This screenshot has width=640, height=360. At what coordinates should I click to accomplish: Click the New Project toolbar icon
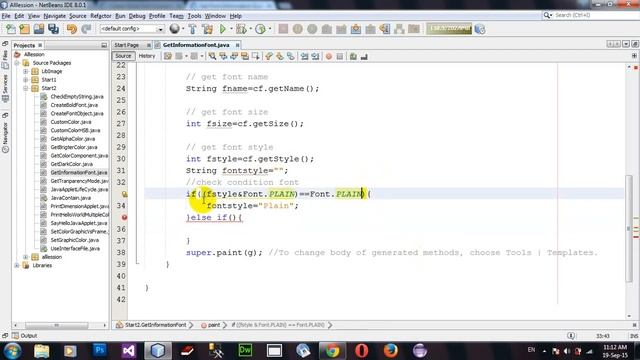click(x=24, y=29)
